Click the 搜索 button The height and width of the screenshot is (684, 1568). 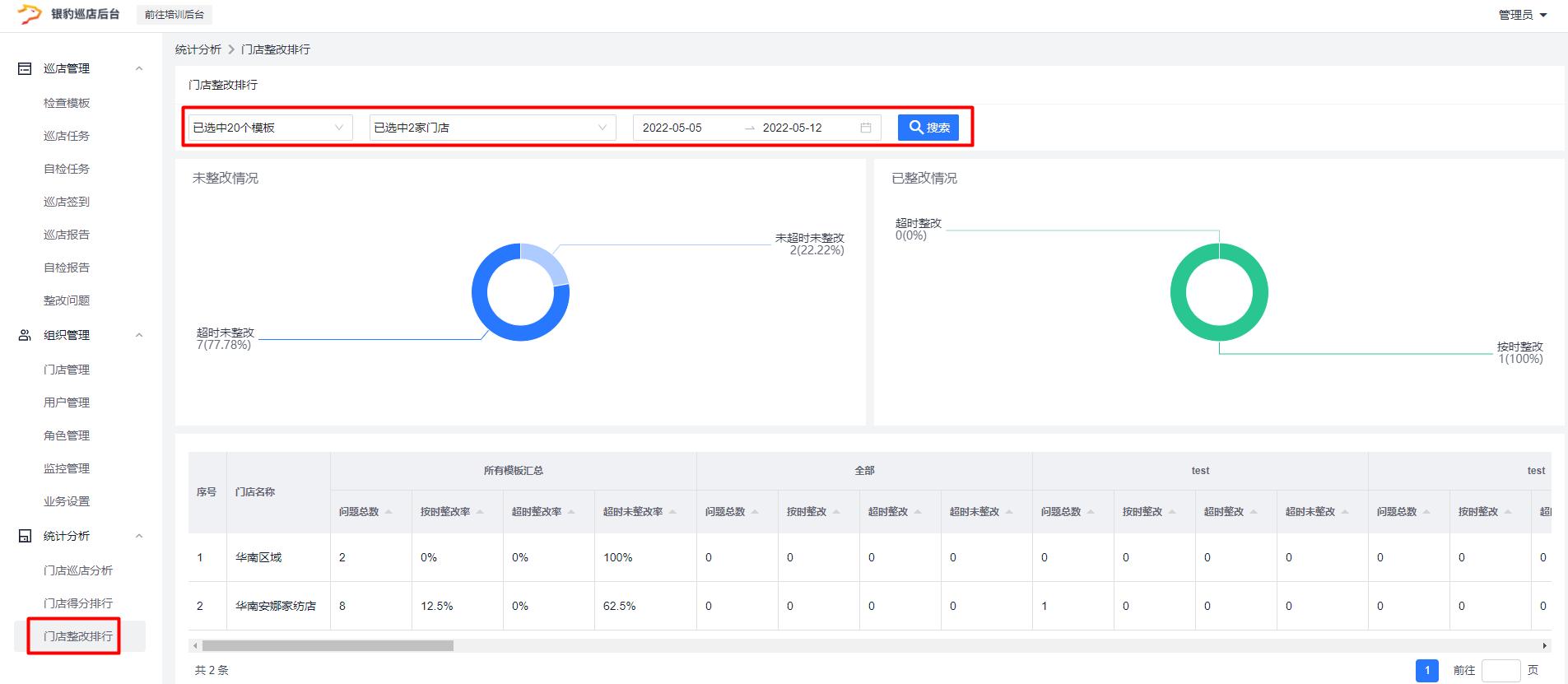[x=928, y=128]
